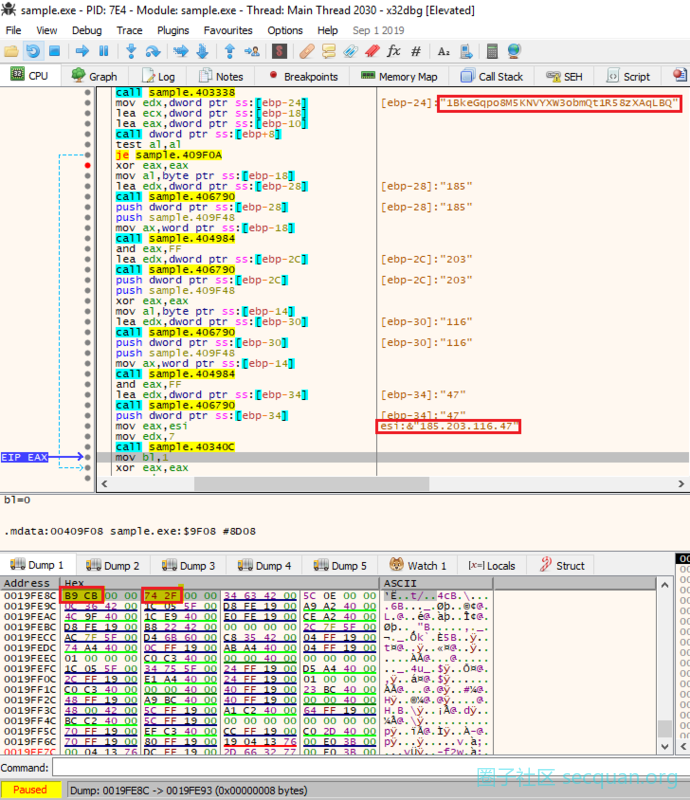Toggle the red breakpoint at xor eax,eax
Screen dimensions: 690x800
coord(88,165)
